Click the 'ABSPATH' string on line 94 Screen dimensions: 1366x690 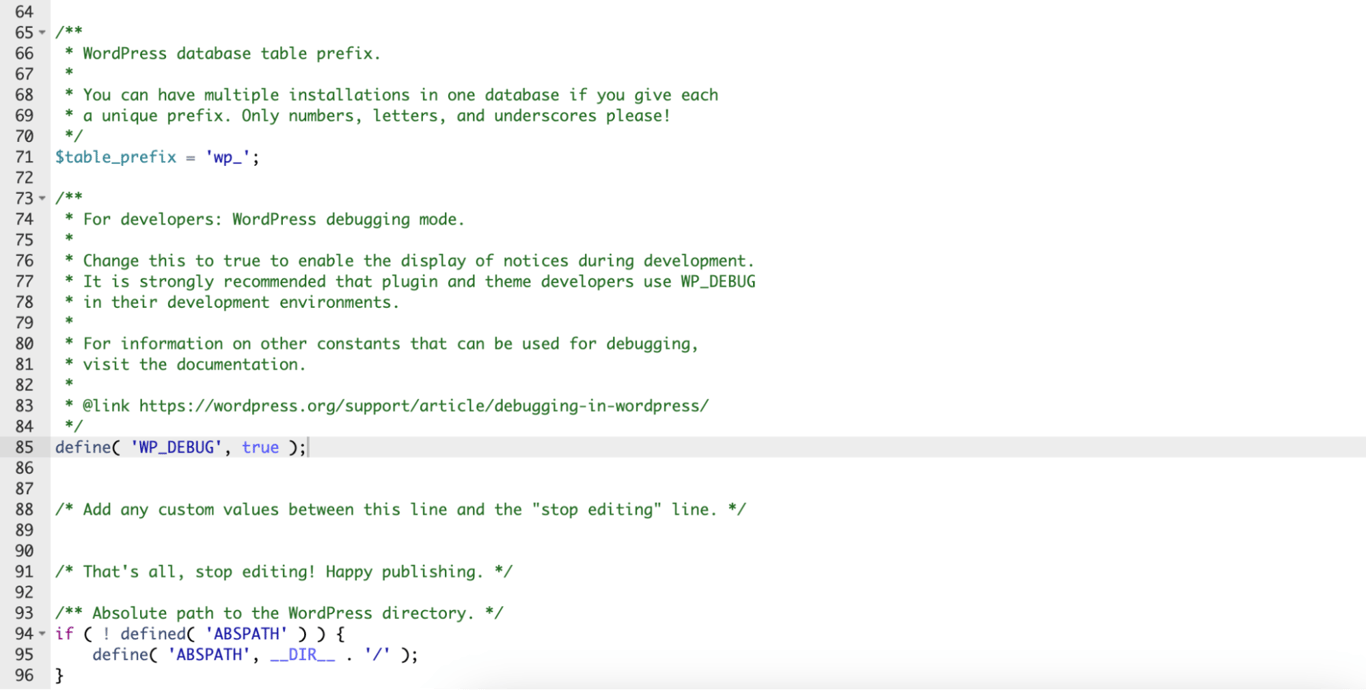click(245, 633)
